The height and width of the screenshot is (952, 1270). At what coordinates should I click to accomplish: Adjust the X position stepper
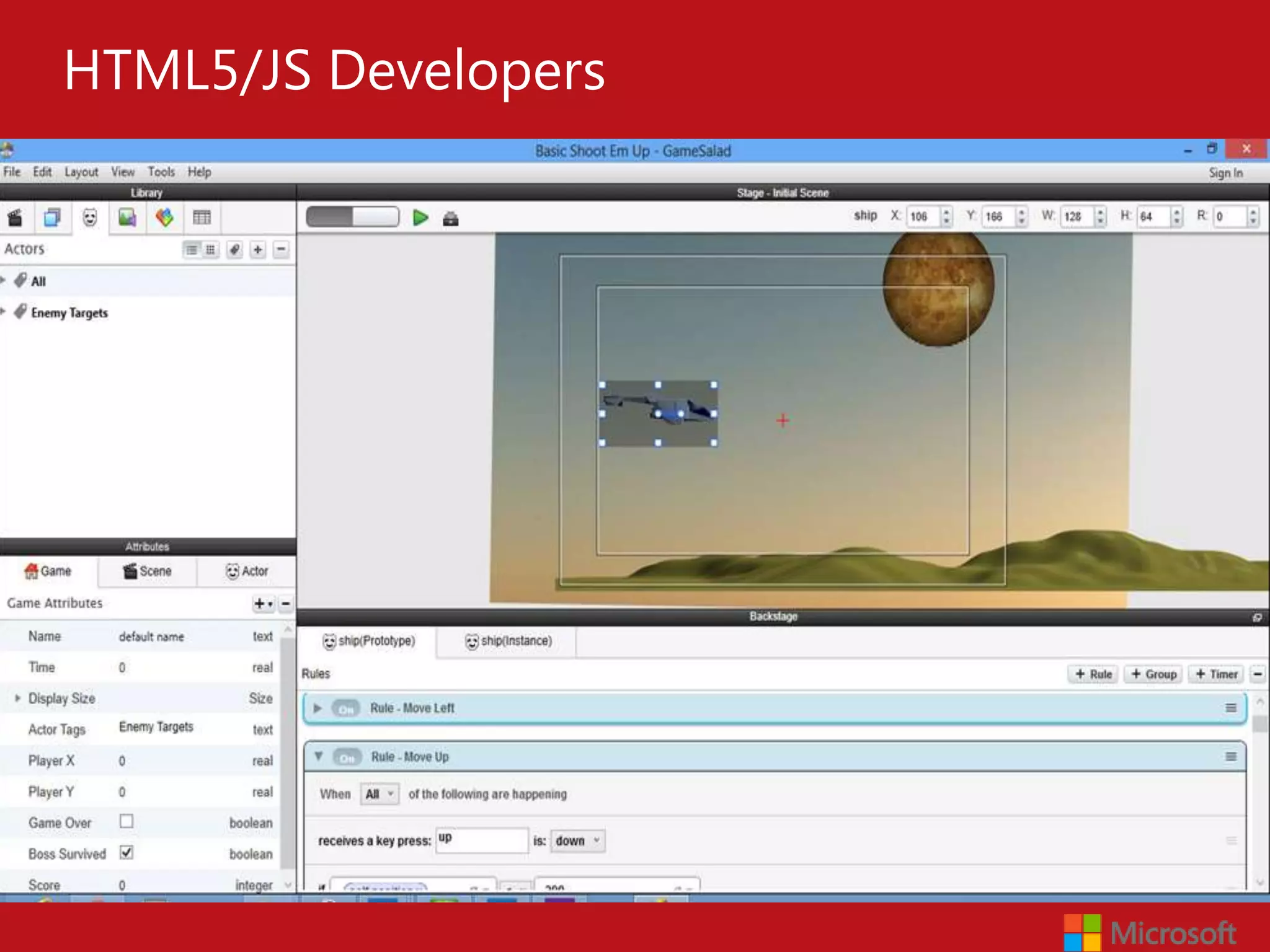coord(946,216)
